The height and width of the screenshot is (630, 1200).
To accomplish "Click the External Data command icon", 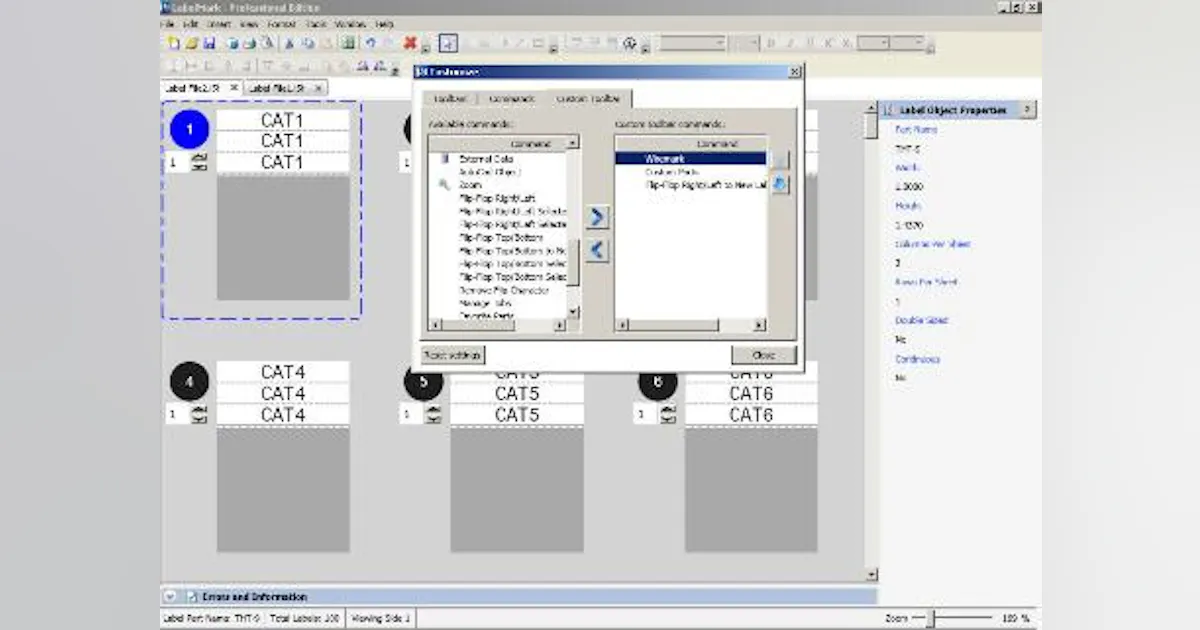I will click(x=445, y=159).
